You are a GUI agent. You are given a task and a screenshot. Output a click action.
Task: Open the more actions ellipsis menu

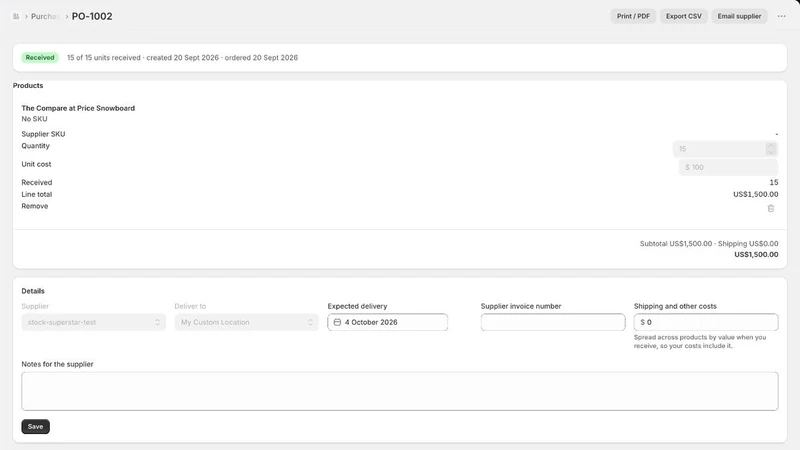coord(782,16)
